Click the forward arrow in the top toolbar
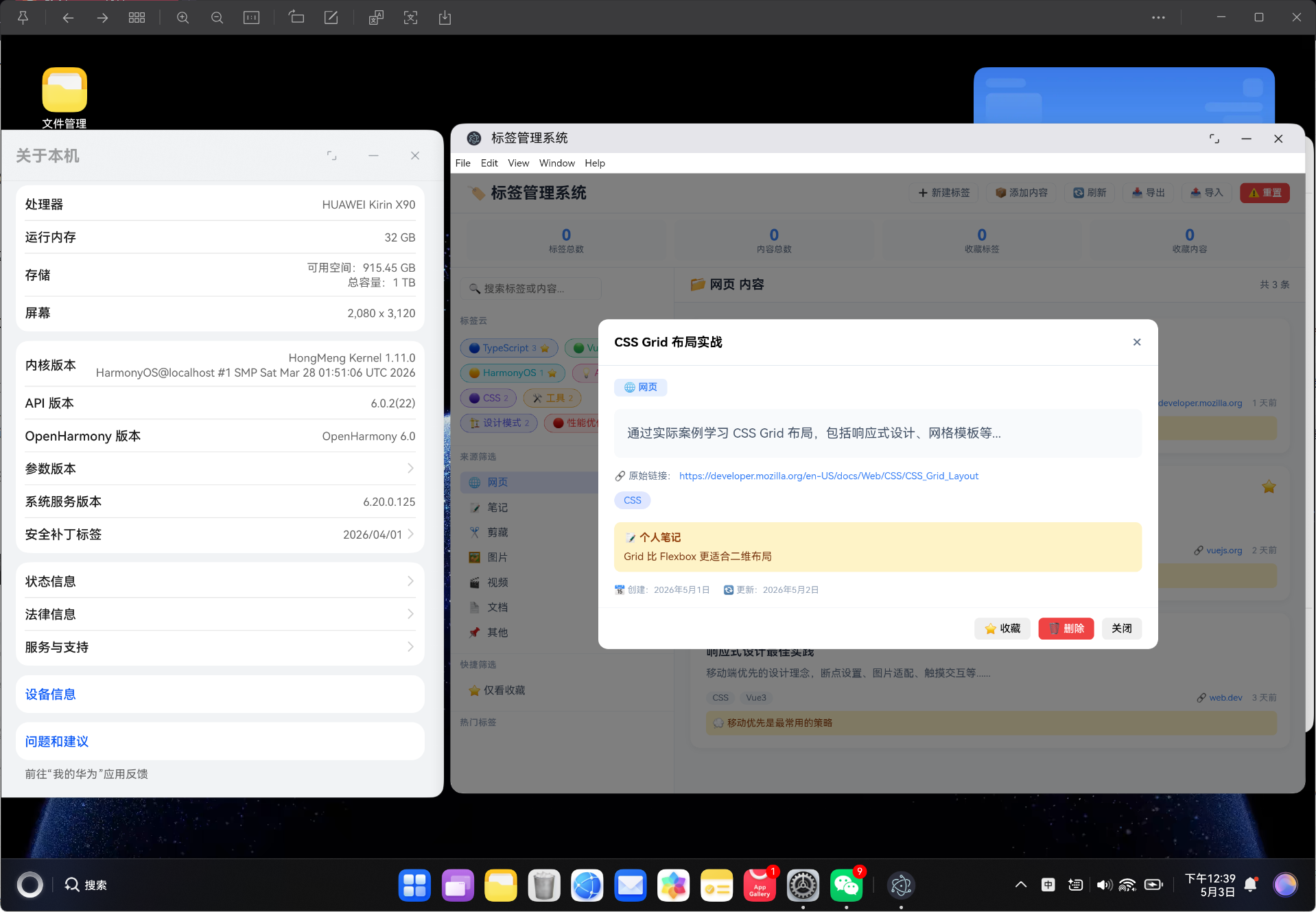1316x912 pixels. coord(102,18)
